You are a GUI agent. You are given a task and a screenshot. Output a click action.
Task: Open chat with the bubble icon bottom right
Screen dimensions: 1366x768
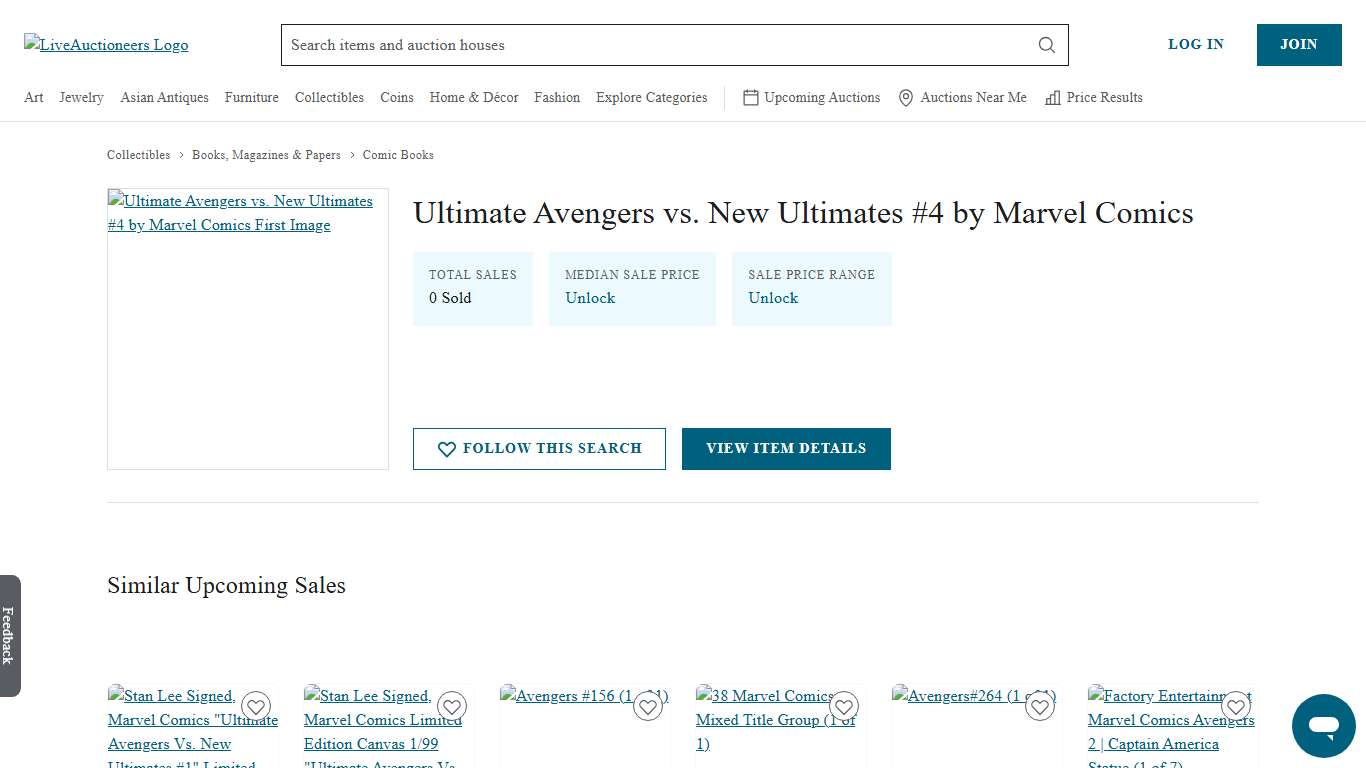tap(1323, 726)
